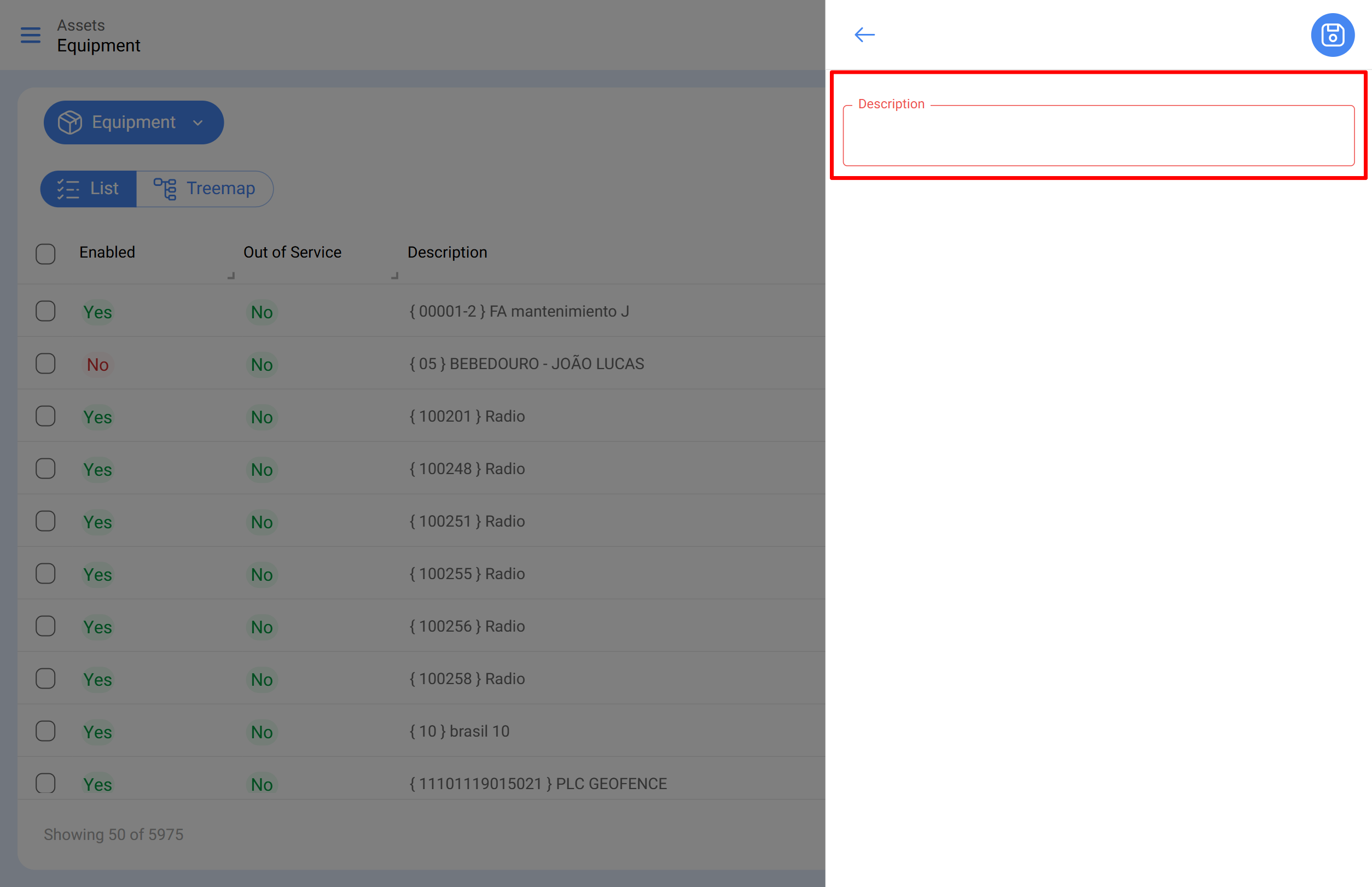Click '{ 11101119015021 } PLC GEOFENCE' description
Image resolution: width=1372 pixels, height=887 pixels.
click(538, 783)
